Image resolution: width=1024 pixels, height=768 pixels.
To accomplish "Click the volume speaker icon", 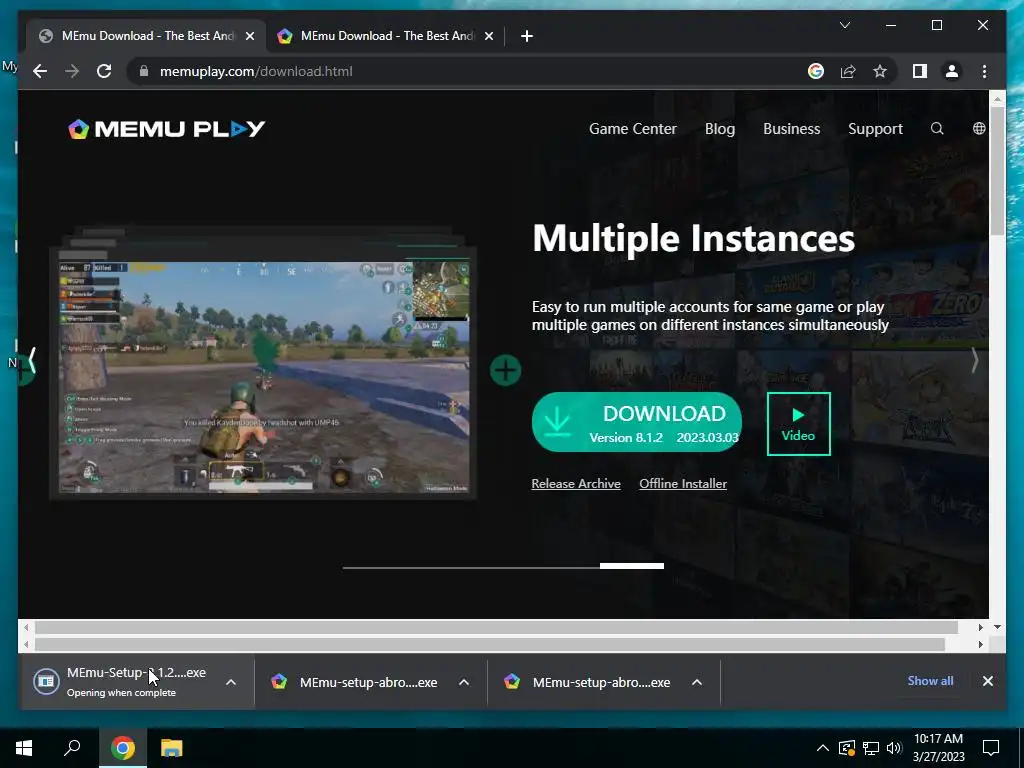I will (894, 748).
